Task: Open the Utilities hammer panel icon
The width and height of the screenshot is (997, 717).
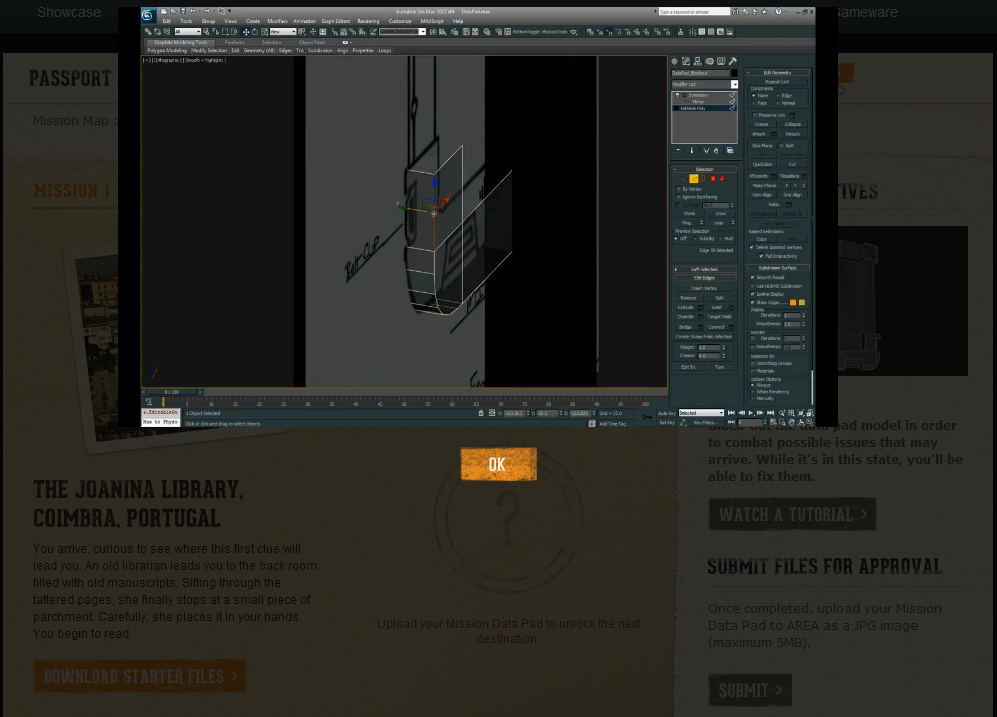Action: 733,61
